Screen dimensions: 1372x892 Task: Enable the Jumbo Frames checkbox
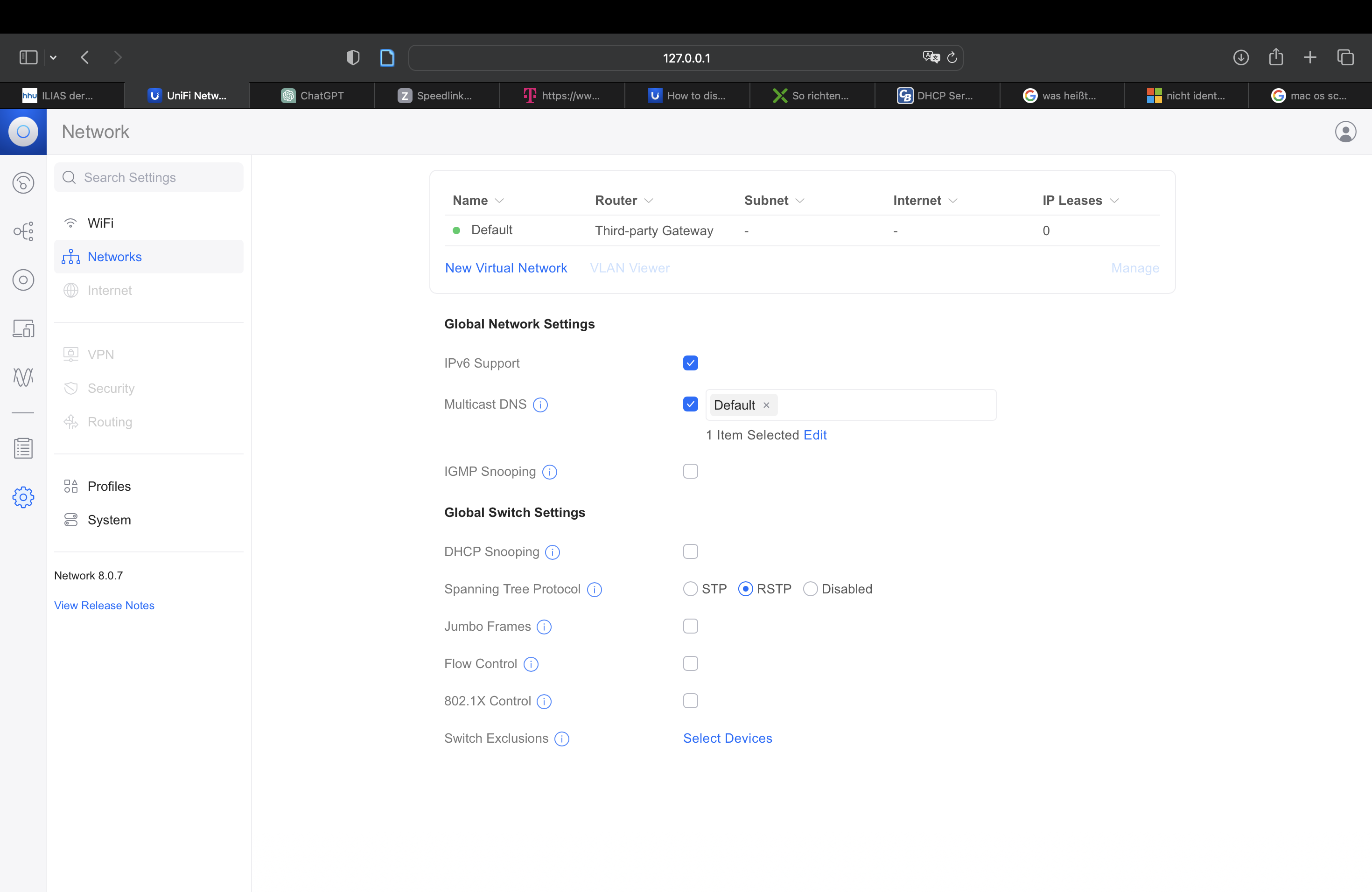690,627
